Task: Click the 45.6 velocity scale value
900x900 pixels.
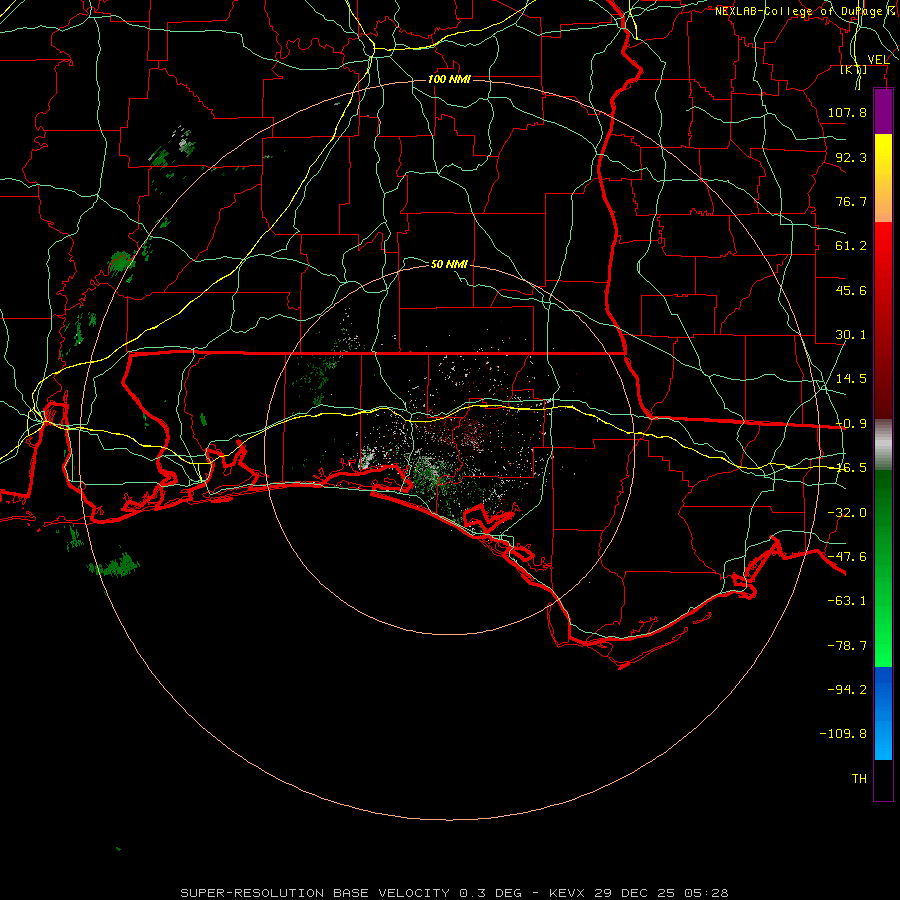Action: [x=851, y=290]
